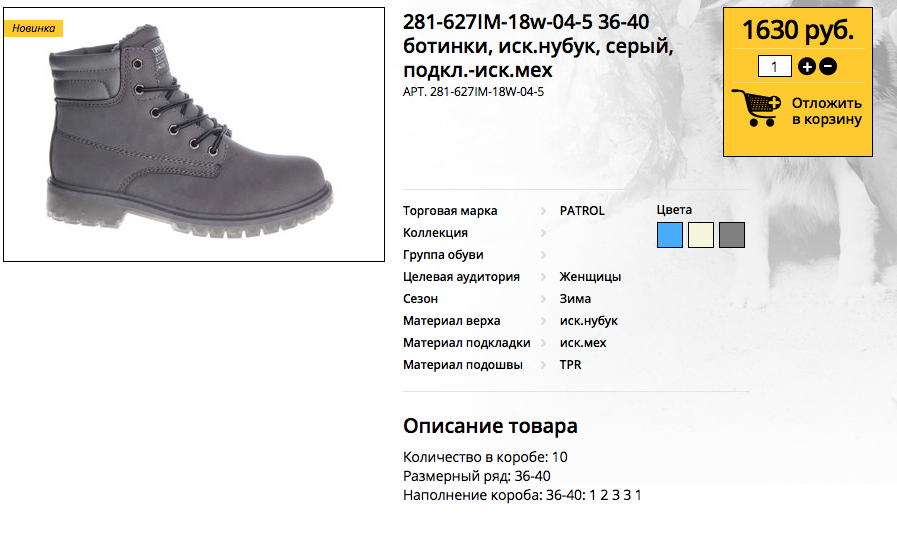Click the arrow next to Материал подошвы

click(x=543, y=365)
